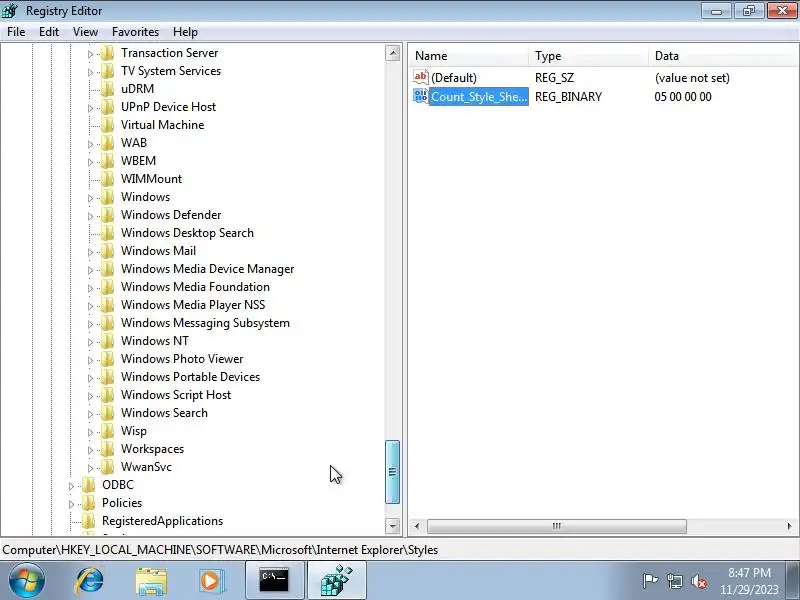The height and width of the screenshot is (600, 800).
Task: Select the ODBC tree item
Action: coord(118,485)
